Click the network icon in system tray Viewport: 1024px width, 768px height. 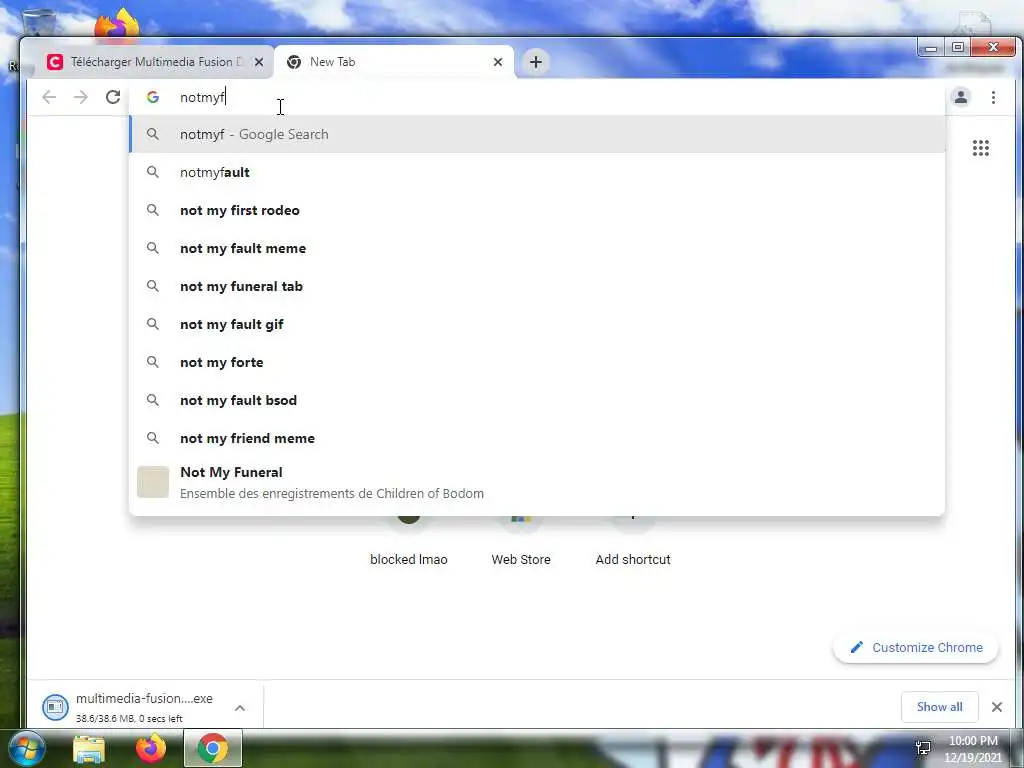pyautogui.click(x=923, y=748)
